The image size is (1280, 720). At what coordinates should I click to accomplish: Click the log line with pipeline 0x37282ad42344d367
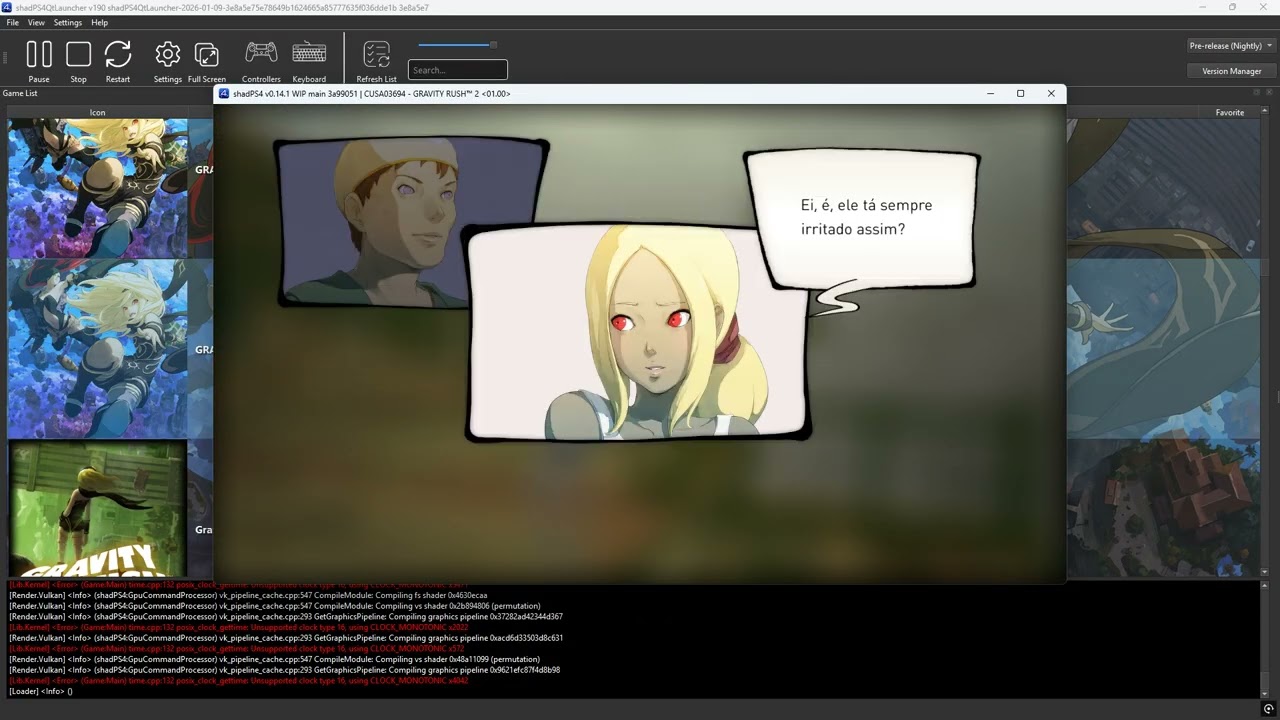click(286, 617)
